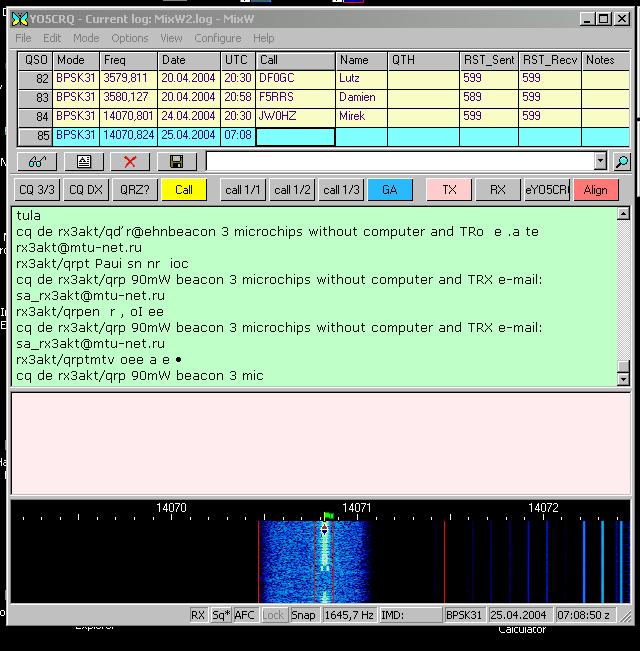Toggle the AFC status bar option
This screenshot has width=640, height=651.
(245, 615)
